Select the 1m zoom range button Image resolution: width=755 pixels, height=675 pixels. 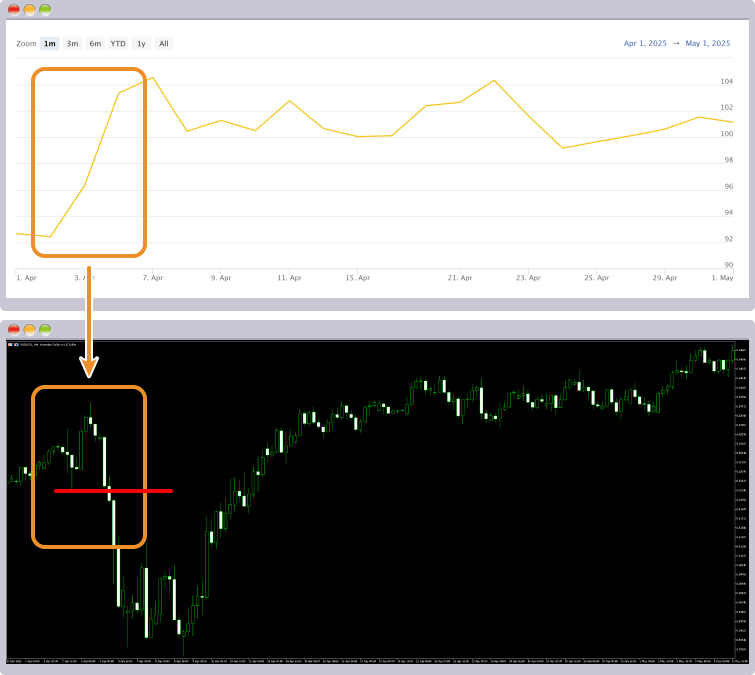pyautogui.click(x=50, y=44)
